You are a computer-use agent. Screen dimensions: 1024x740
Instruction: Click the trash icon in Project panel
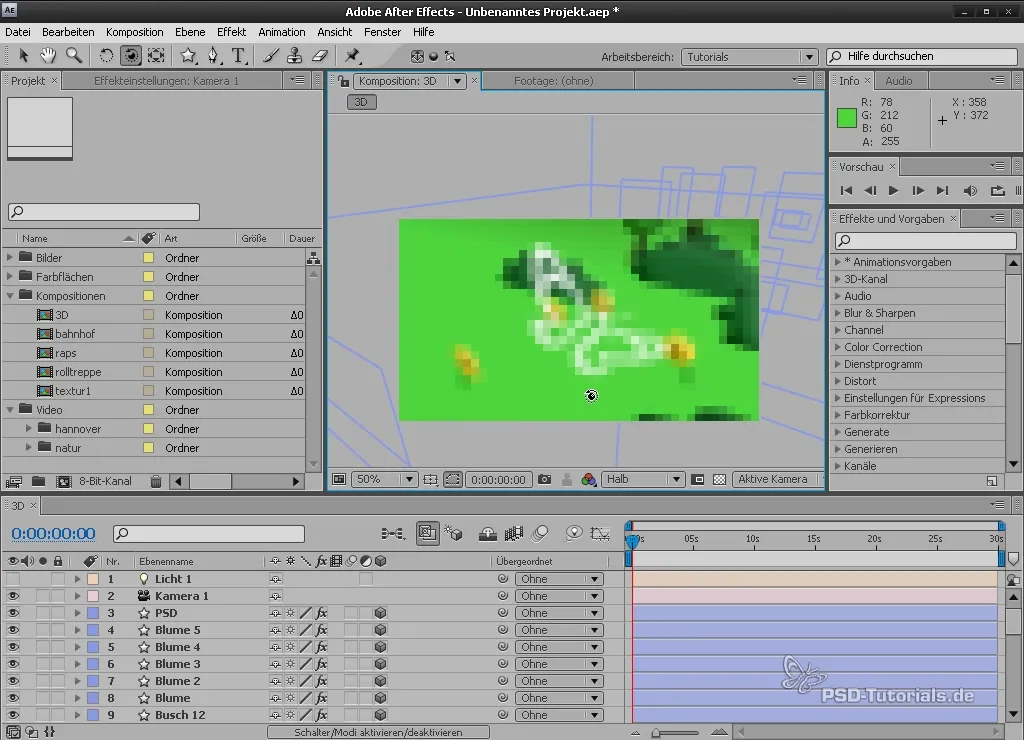point(155,481)
